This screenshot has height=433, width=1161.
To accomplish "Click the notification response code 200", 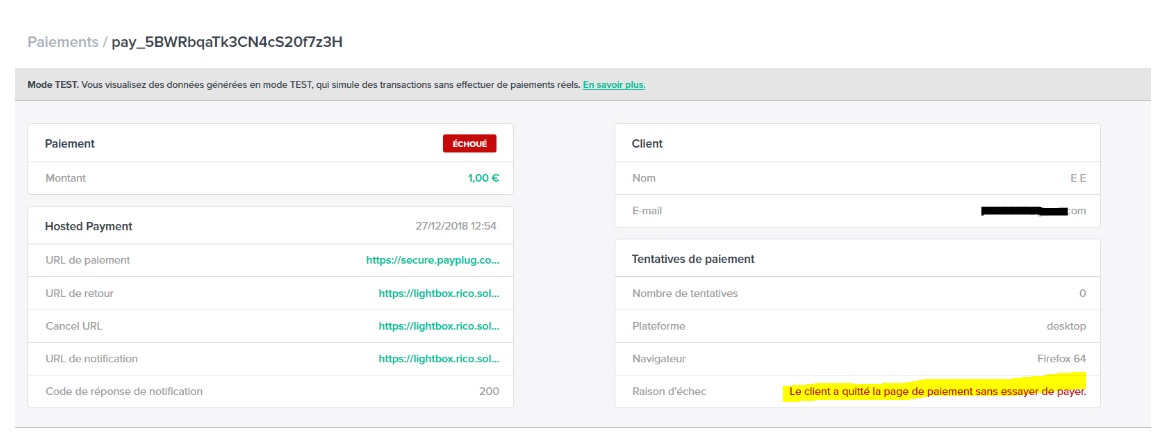I will coord(489,391).
